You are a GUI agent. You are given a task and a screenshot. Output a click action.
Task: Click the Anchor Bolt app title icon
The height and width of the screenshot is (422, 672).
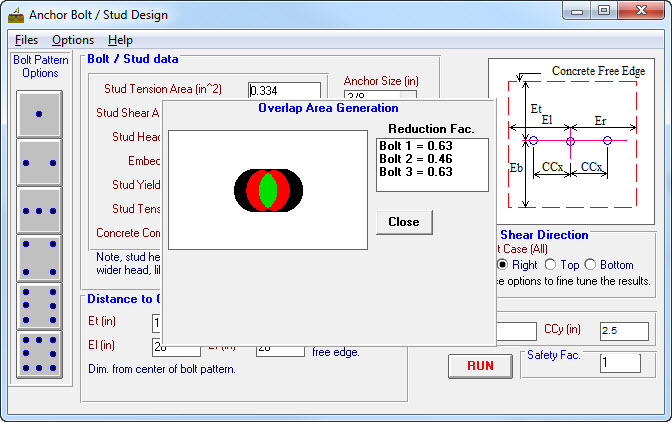(16, 15)
